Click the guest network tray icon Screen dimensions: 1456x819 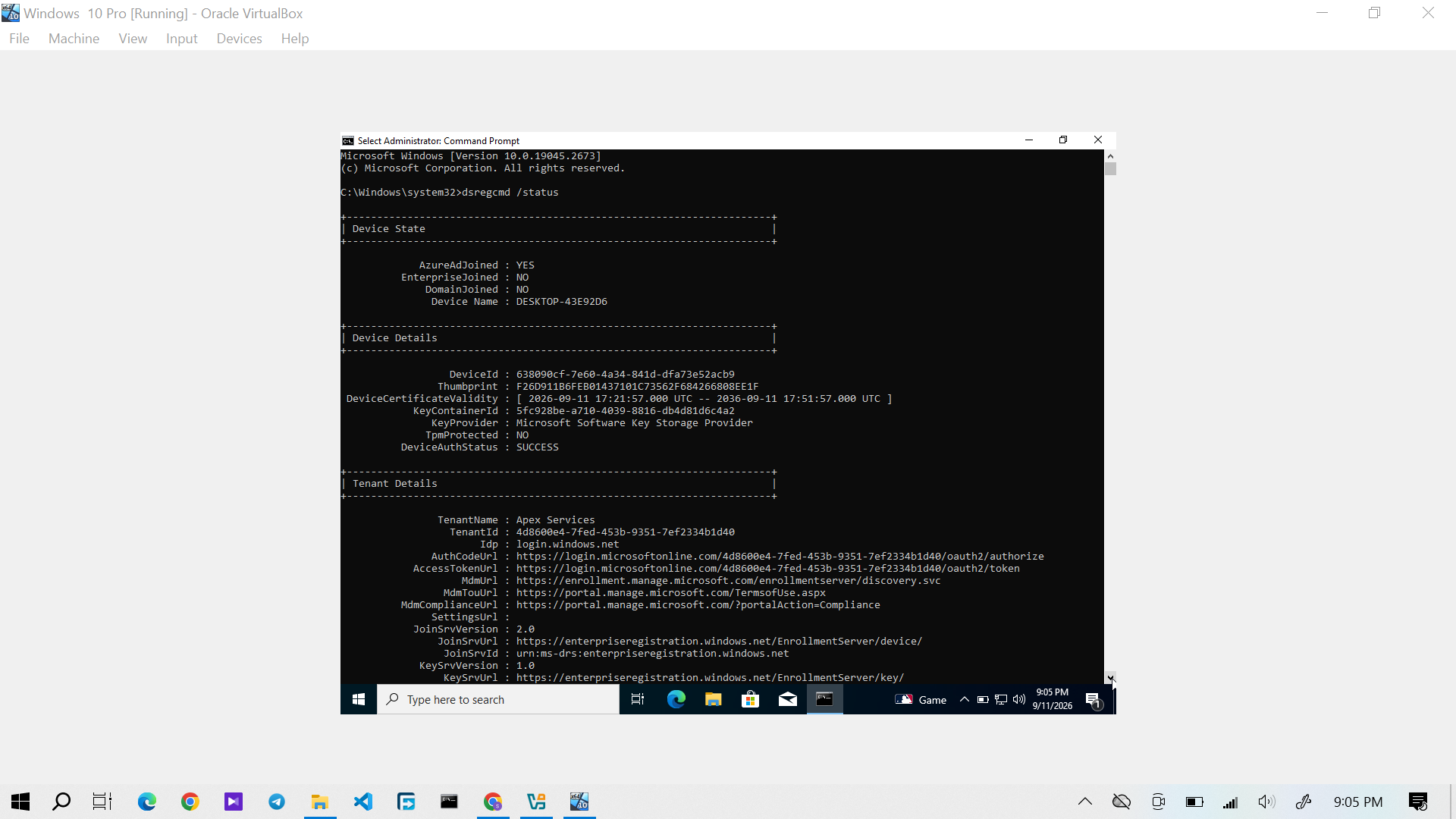point(1001,699)
